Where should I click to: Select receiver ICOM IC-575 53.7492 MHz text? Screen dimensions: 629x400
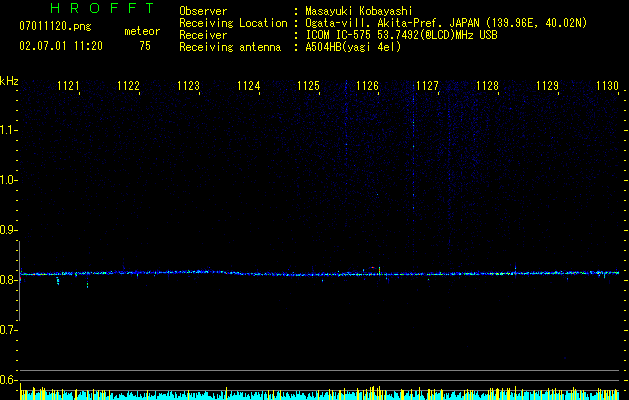401,35
